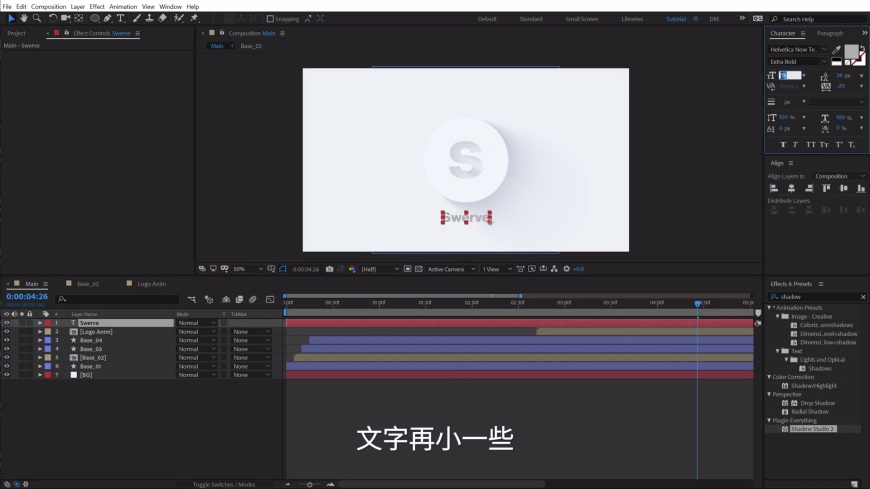
Task: Open the Graph Editor in timeline
Action: [x=270, y=299]
